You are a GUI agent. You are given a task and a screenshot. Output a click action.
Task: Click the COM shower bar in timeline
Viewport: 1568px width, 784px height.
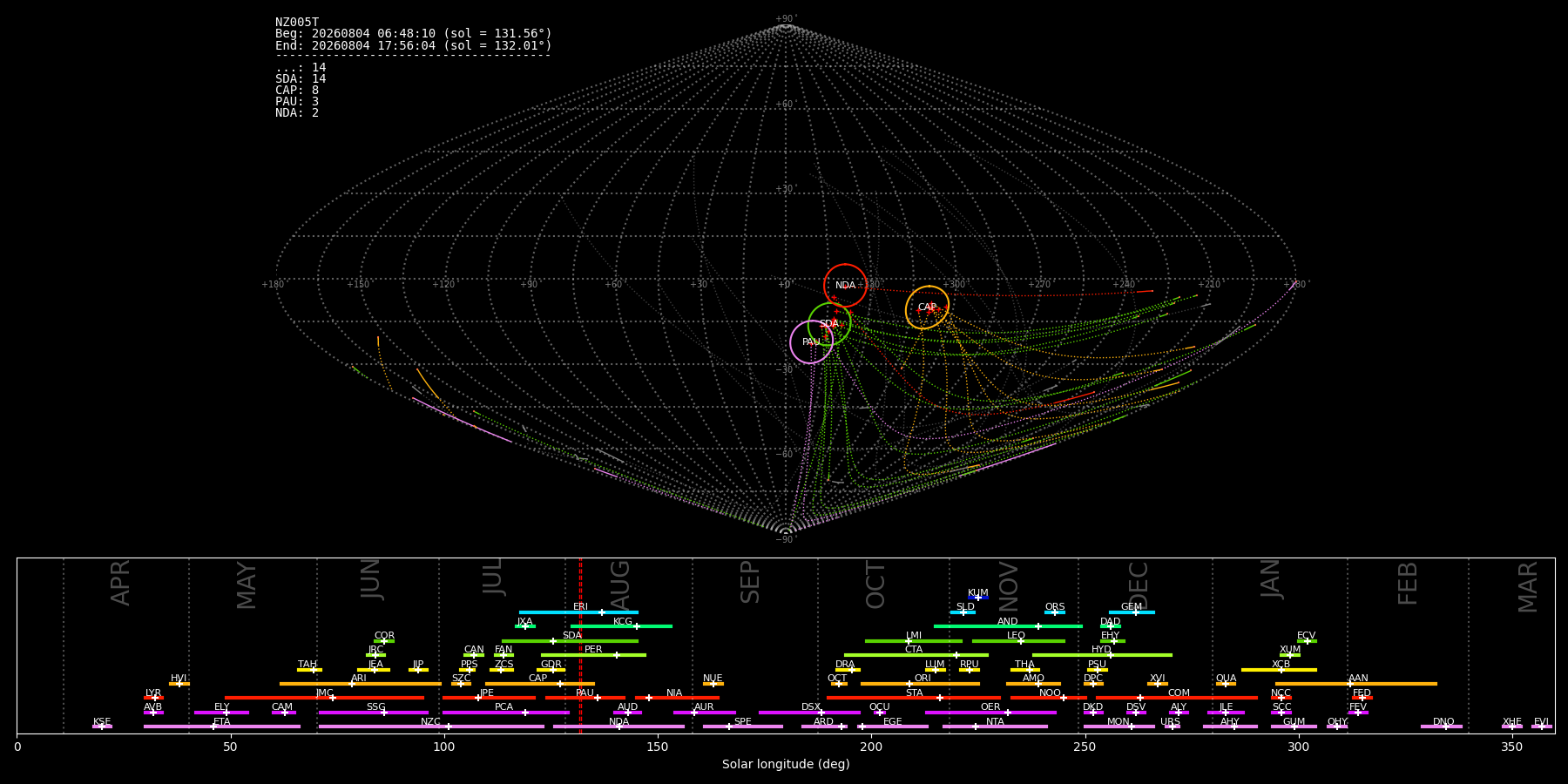click(x=1179, y=698)
